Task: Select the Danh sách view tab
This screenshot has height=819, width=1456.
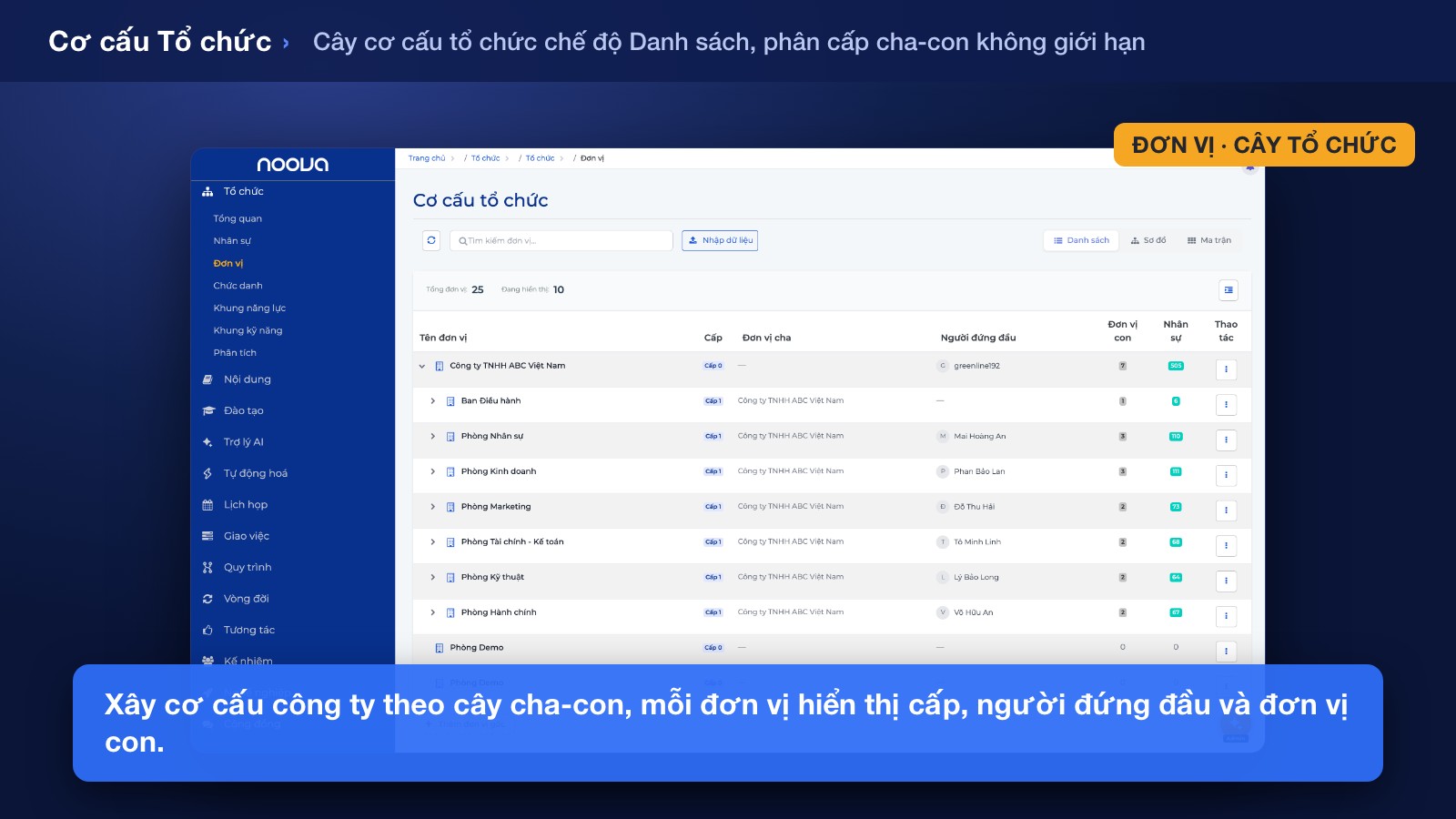Action: click(1081, 240)
